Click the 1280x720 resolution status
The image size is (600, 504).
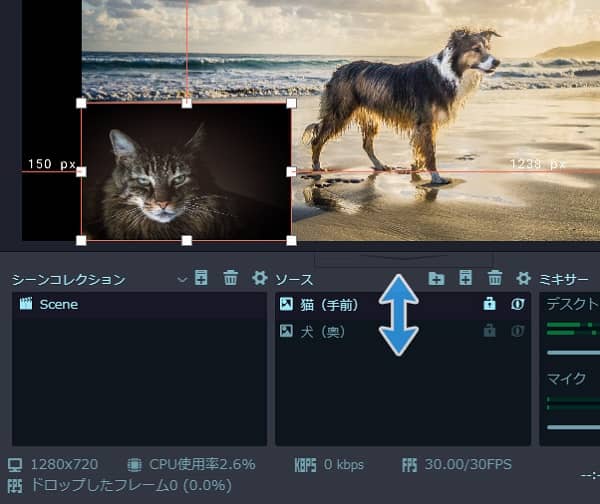point(64,464)
